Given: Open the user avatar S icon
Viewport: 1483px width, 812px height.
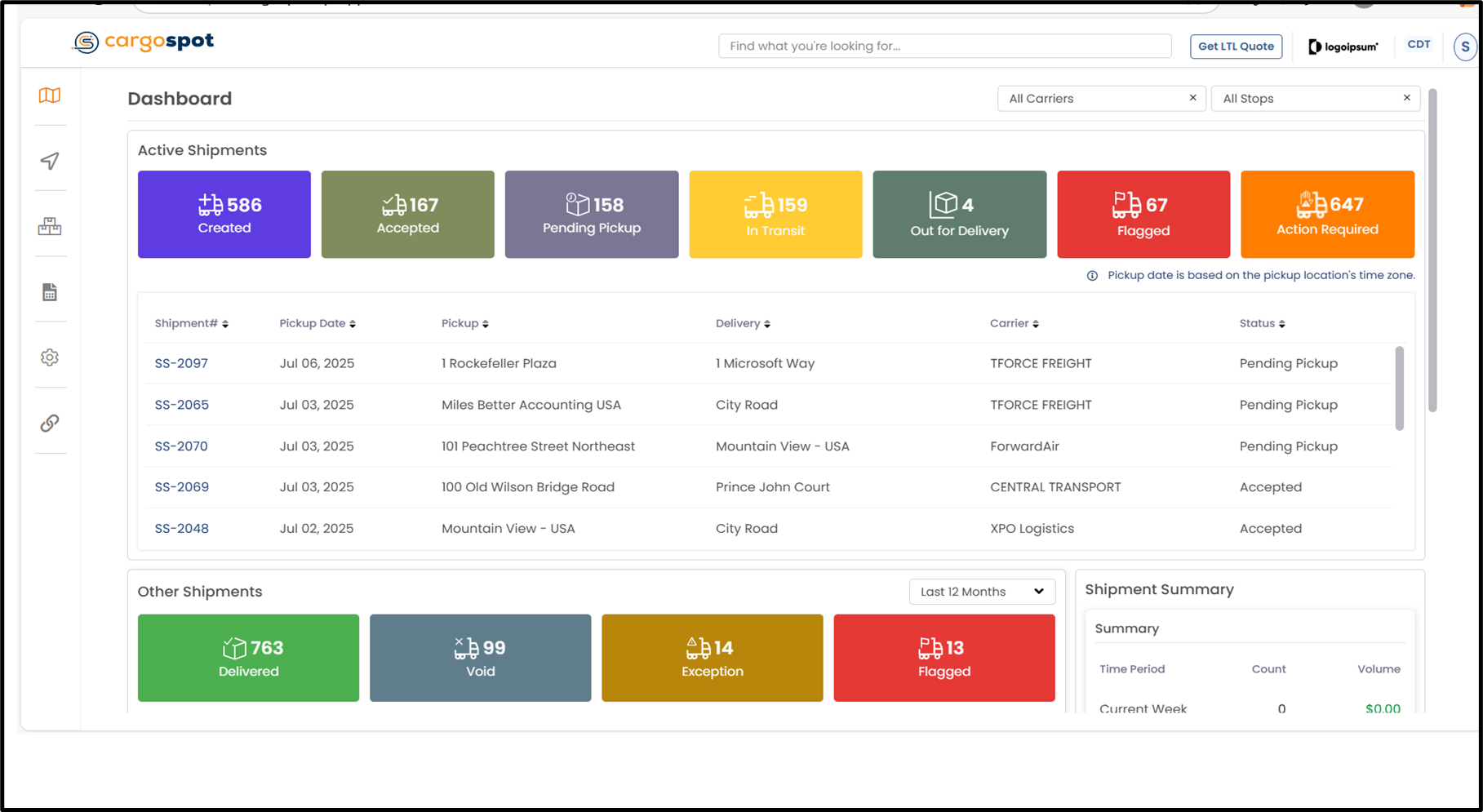Looking at the screenshot, I should (x=1464, y=47).
